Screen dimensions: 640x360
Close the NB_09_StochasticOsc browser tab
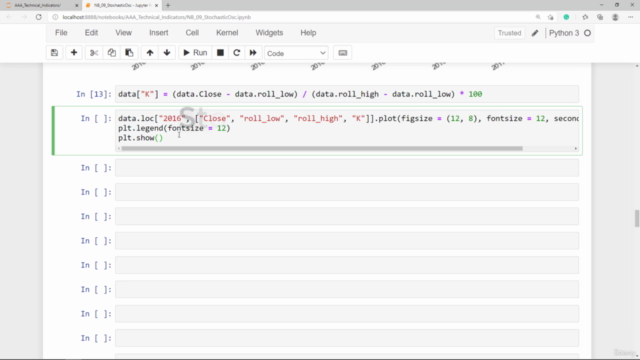point(156,5)
